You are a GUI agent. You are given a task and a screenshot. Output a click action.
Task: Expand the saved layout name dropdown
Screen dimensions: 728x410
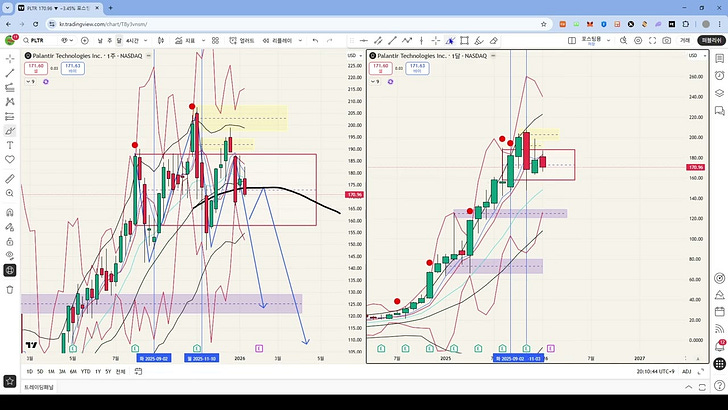click(608, 41)
